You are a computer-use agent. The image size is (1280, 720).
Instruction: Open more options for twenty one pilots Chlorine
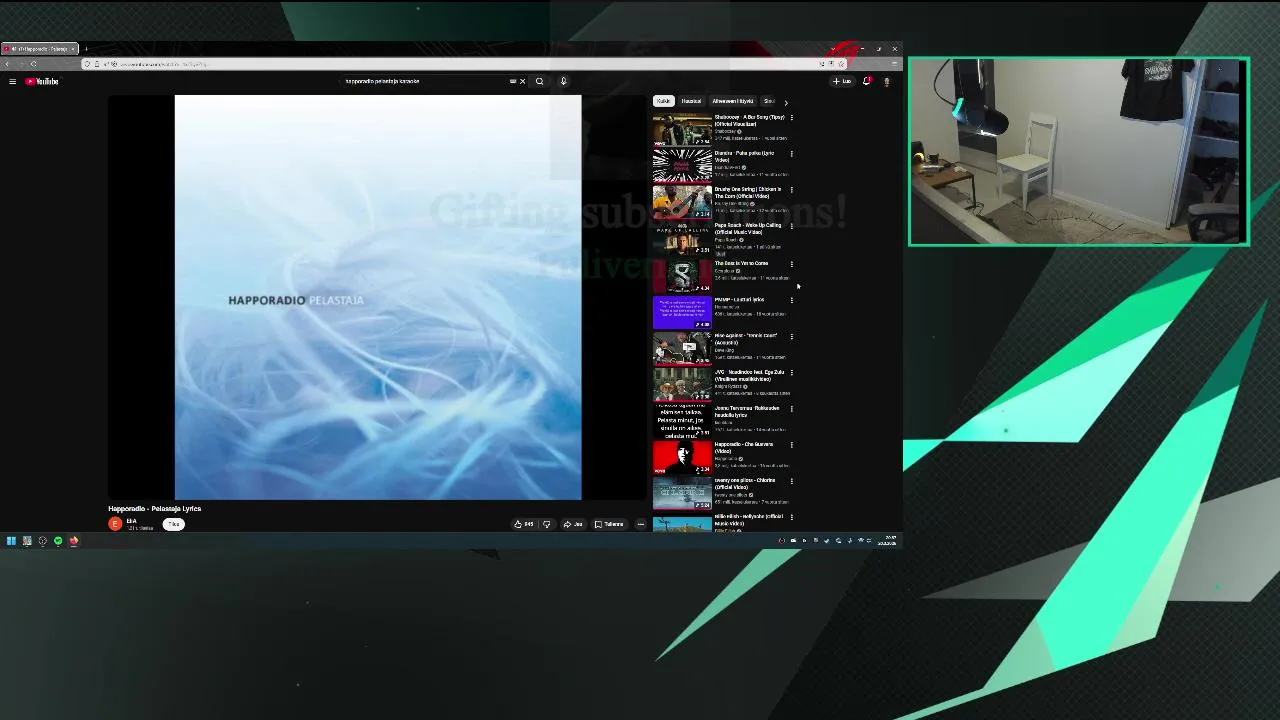coord(792,481)
